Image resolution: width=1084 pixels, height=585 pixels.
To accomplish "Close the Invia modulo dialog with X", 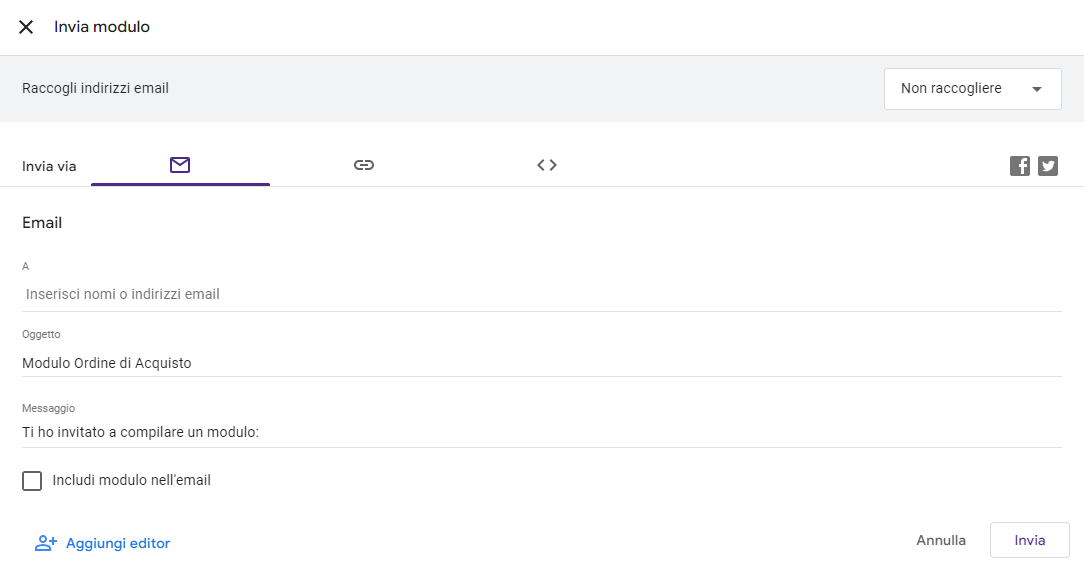I will point(26,27).
